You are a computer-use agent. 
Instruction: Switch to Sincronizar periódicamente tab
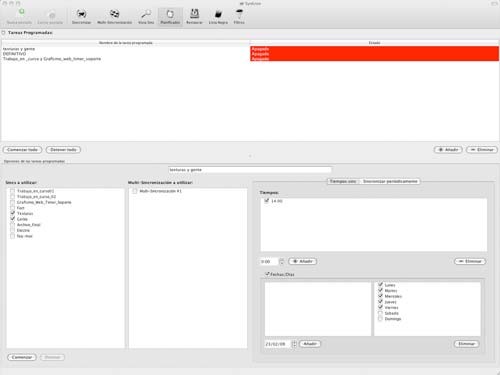tap(390, 181)
